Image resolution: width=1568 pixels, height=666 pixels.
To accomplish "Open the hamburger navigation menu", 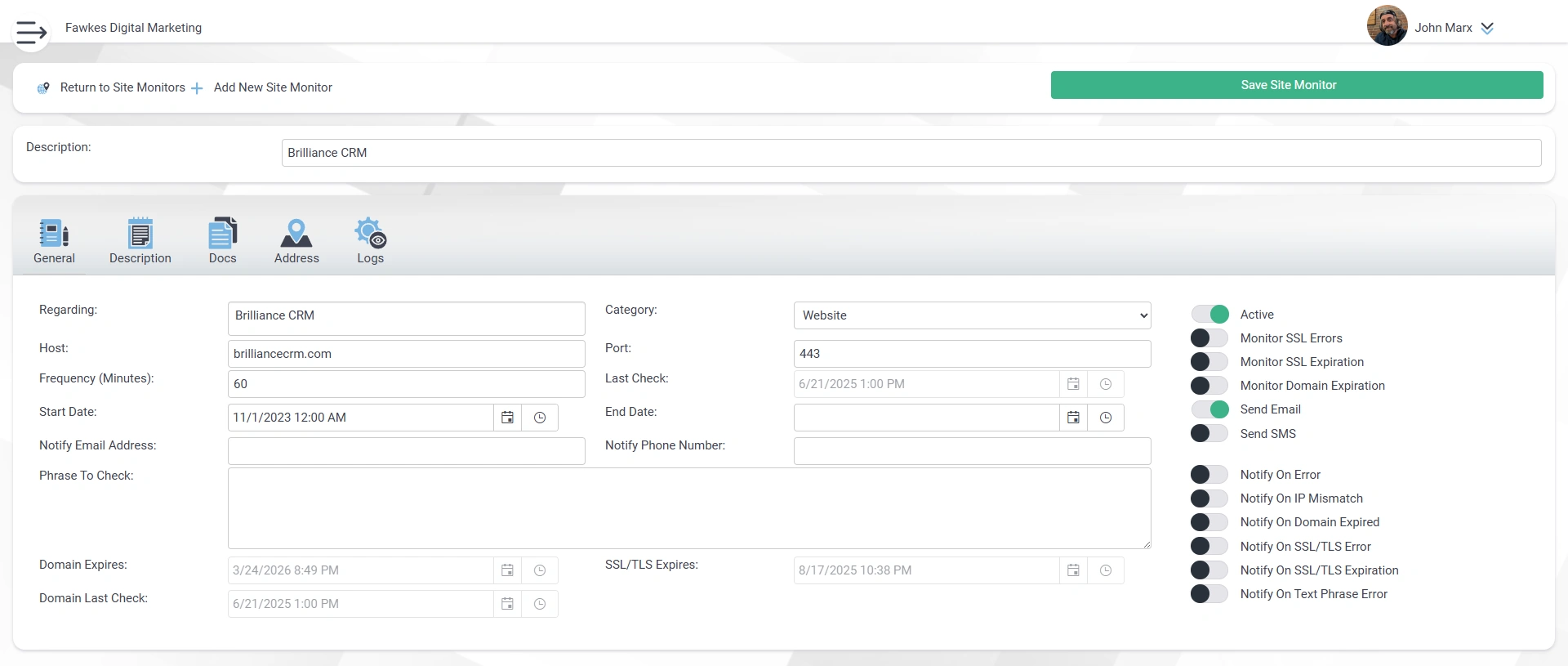I will (31, 32).
